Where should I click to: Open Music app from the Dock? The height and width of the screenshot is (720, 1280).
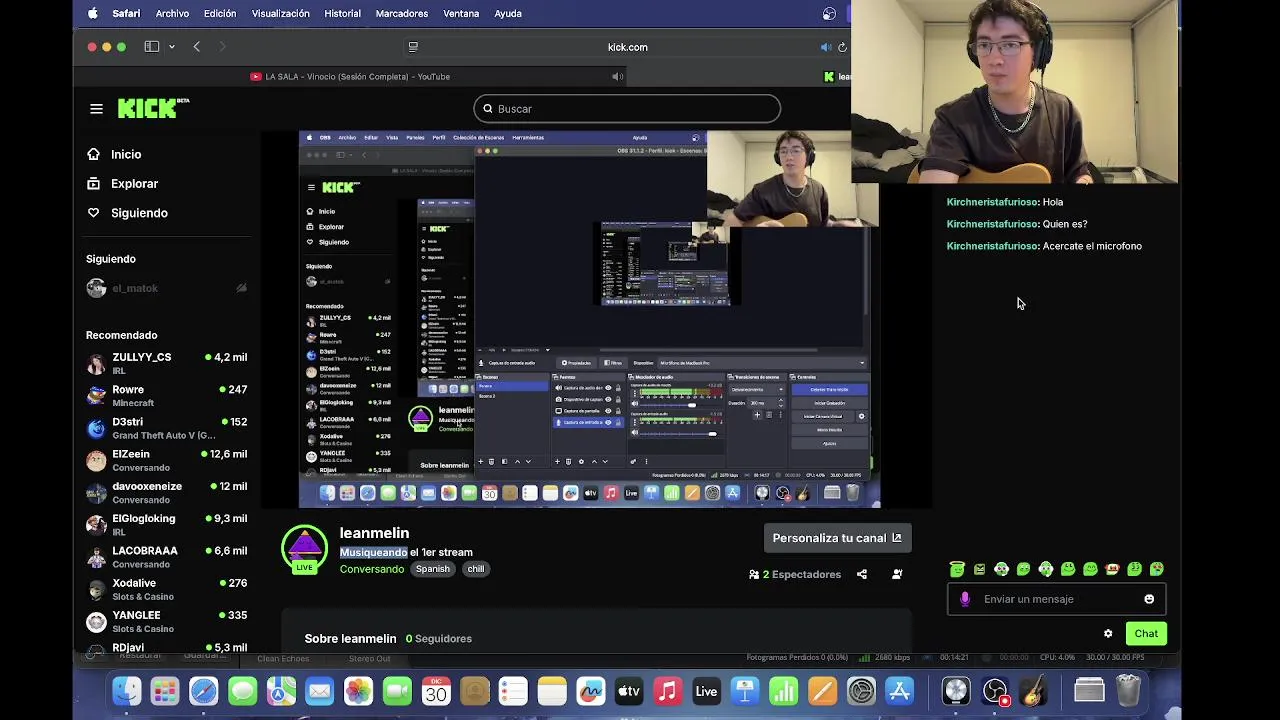pyautogui.click(x=667, y=691)
